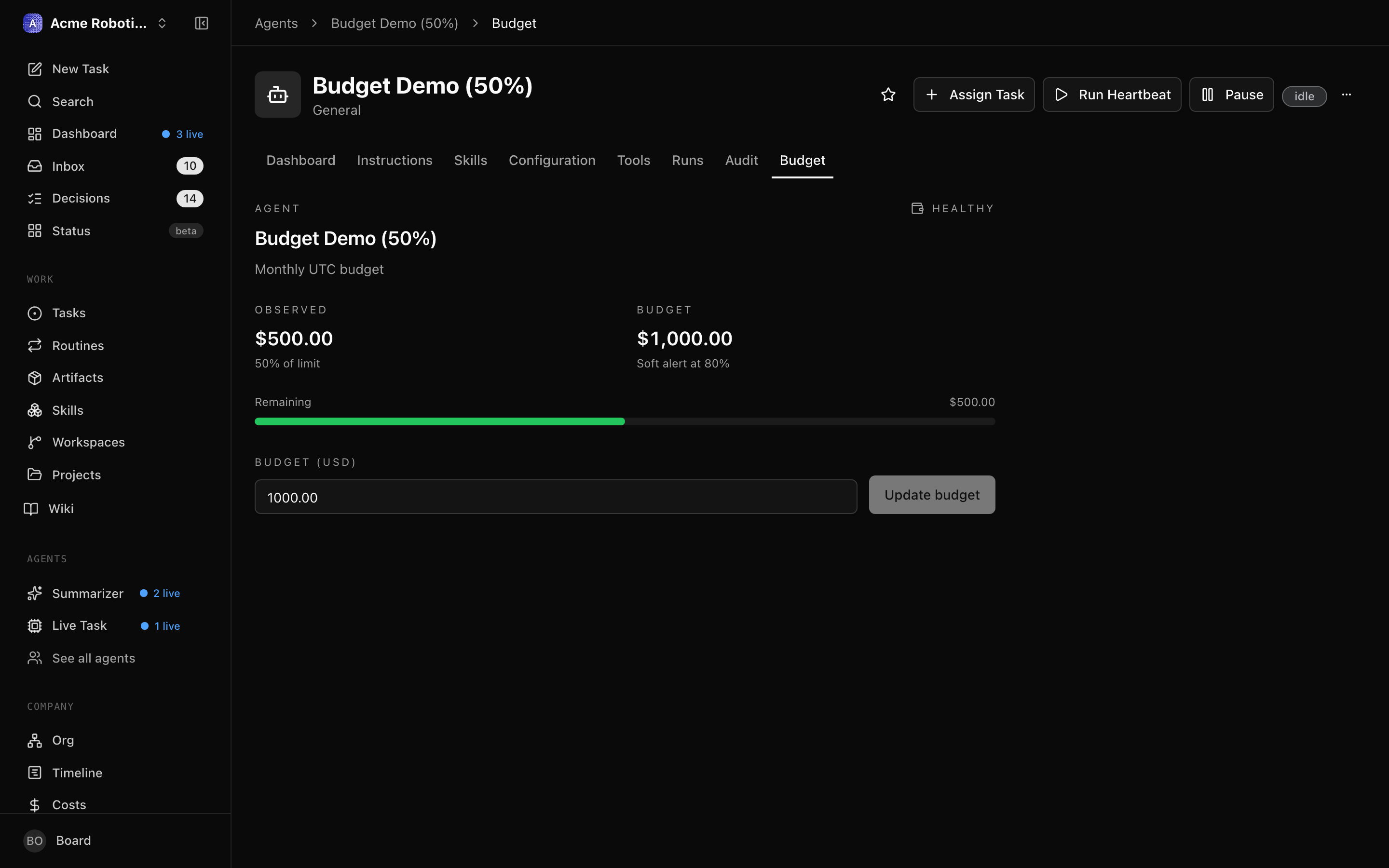The height and width of the screenshot is (868, 1389).
Task: Favorite the agent with the star icon
Action: click(888, 95)
